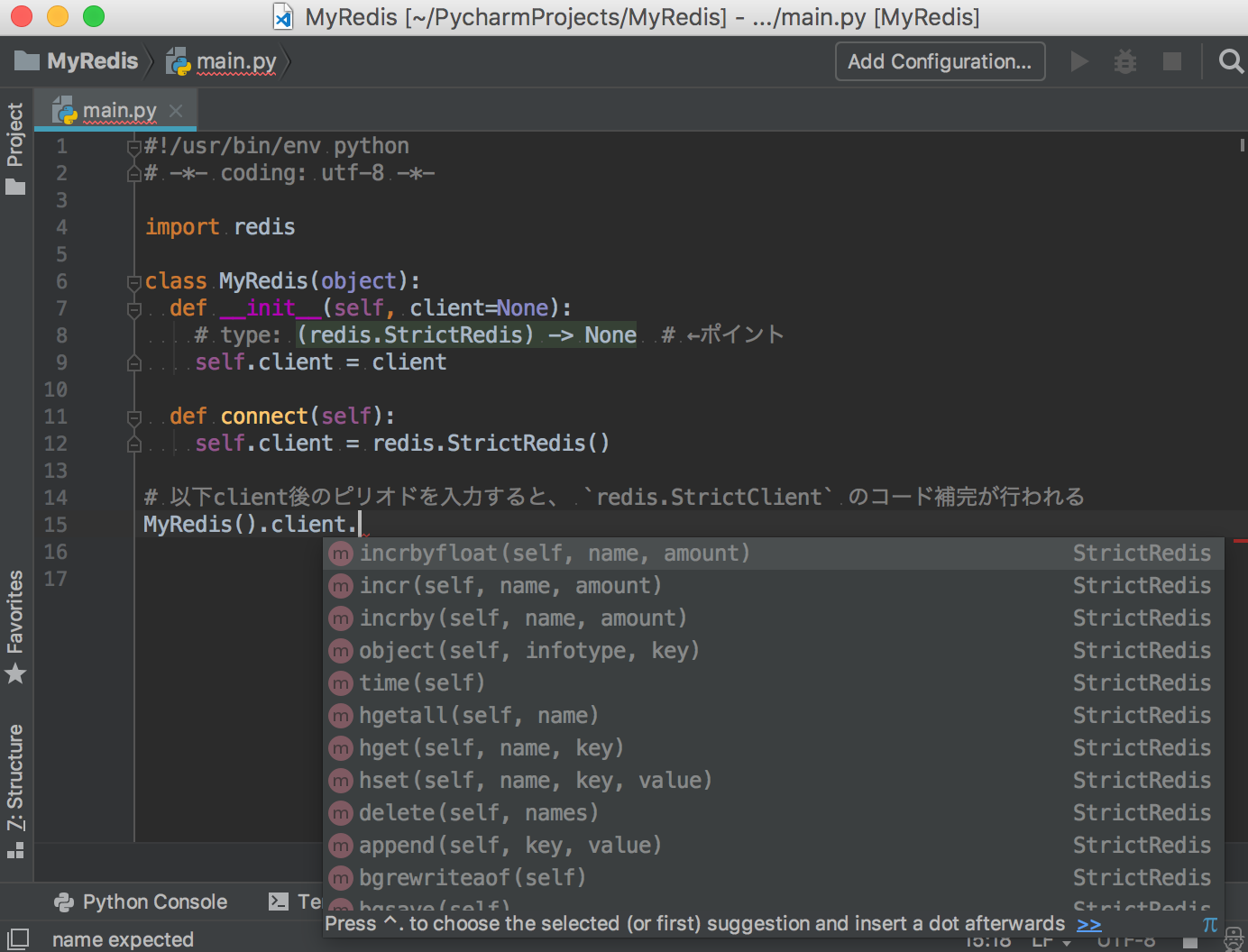The height and width of the screenshot is (952, 1248).
Task: Fold the header comment block at line 1
Action: tap(133, 147)
